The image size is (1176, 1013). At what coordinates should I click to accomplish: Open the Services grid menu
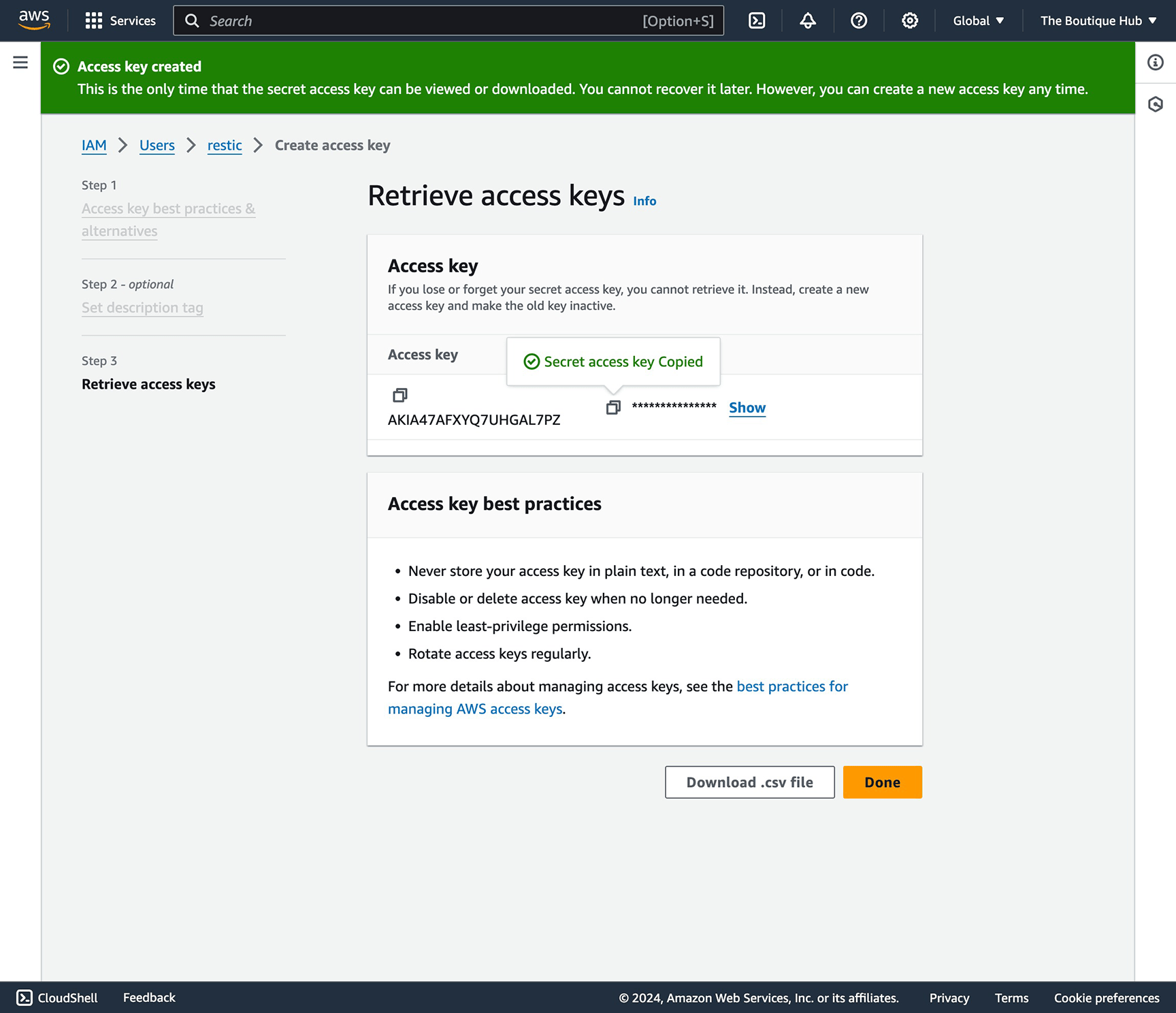120,20
